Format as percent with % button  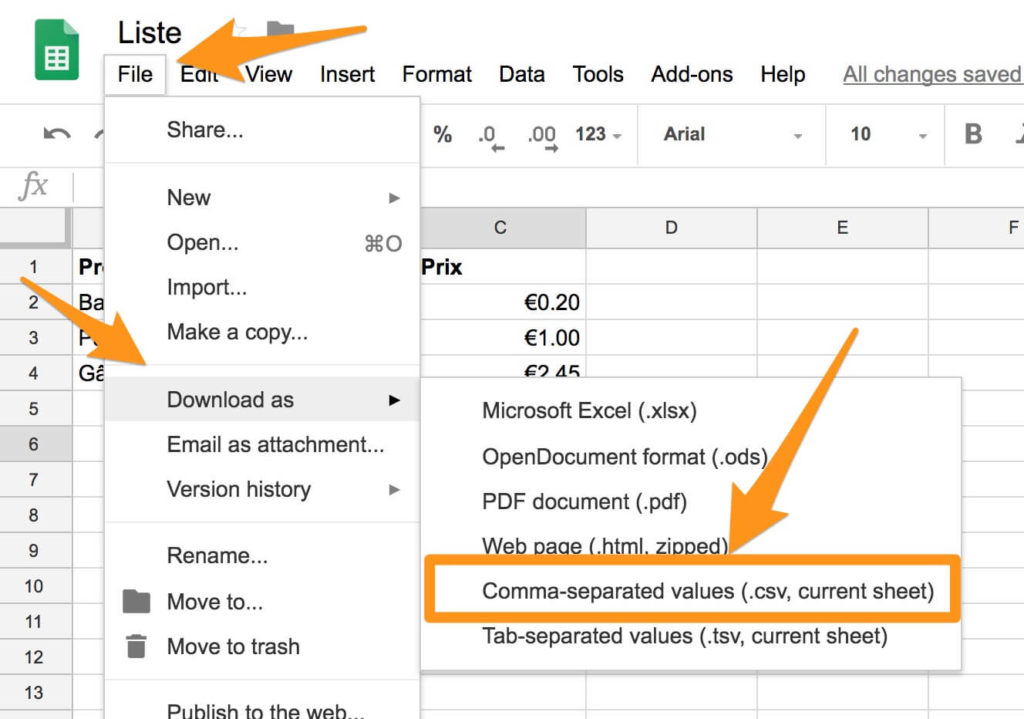click(x=442, y=135)
